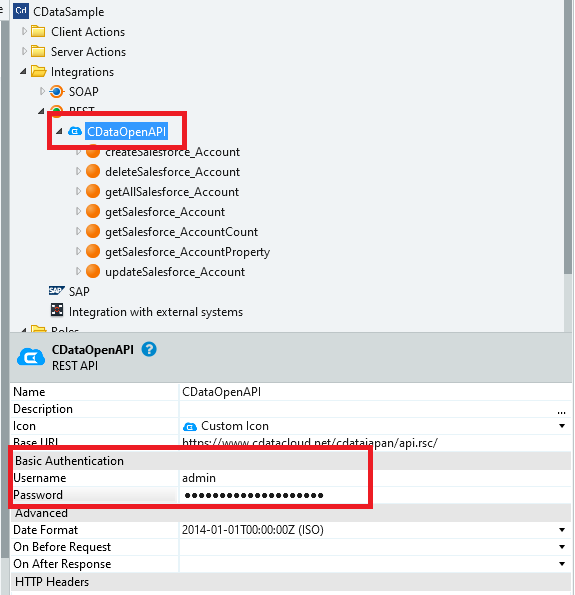Collapse the REST node
Viewport: 575px width, 595px height.
coord(41,111)
